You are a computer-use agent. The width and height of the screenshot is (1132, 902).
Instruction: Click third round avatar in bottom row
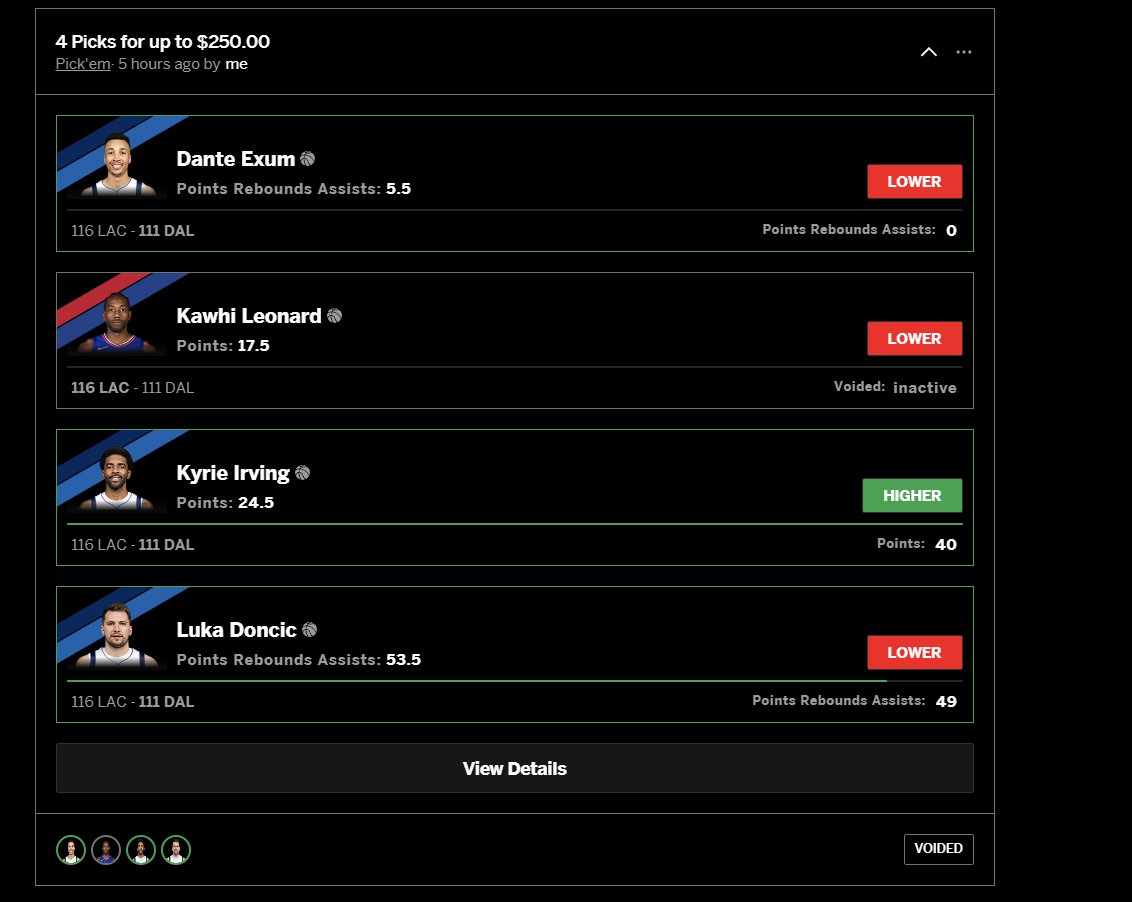(x=141, y=849)
